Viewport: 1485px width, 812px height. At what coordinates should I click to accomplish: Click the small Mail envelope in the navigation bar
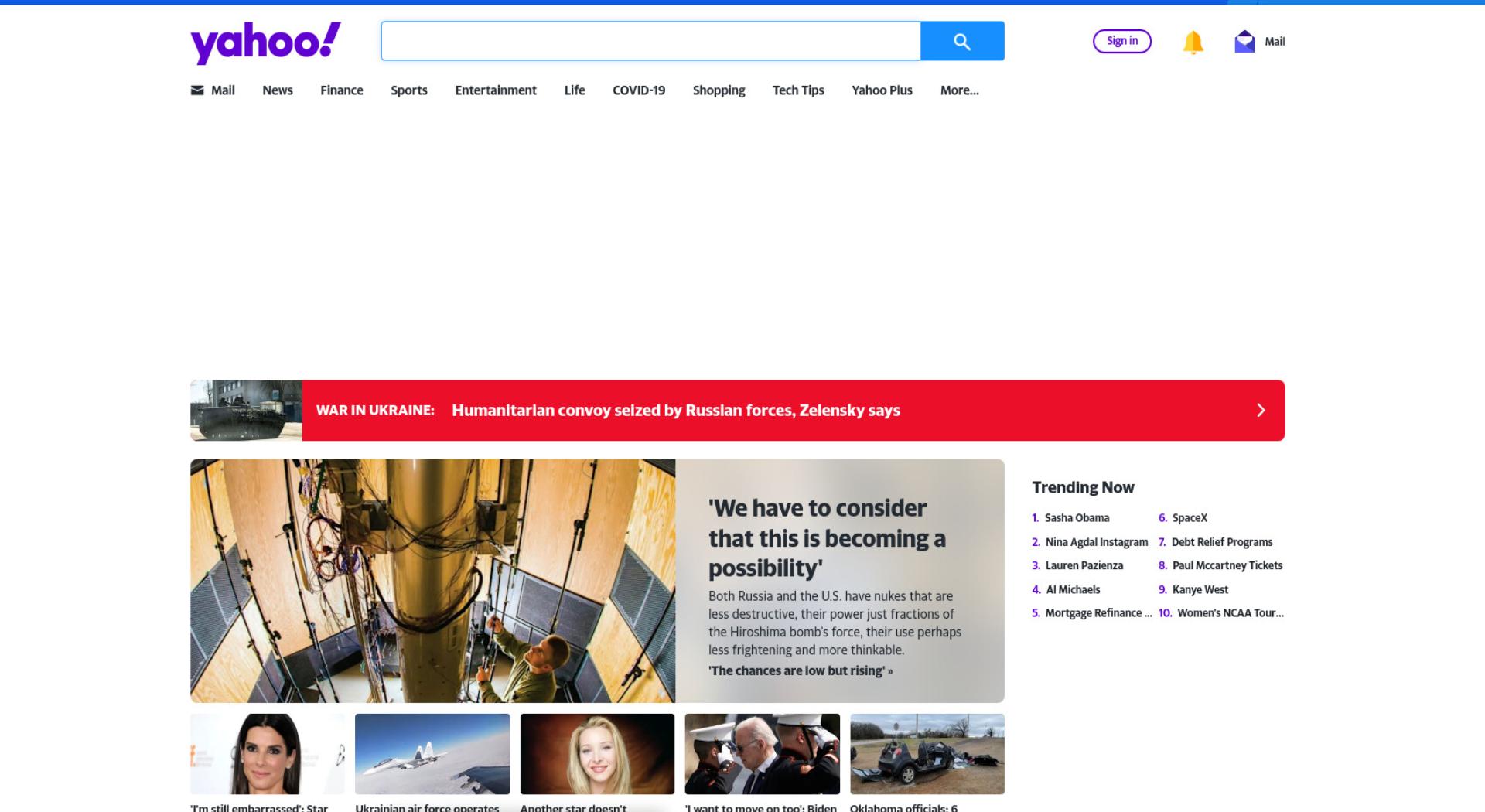tap(197, 90)
